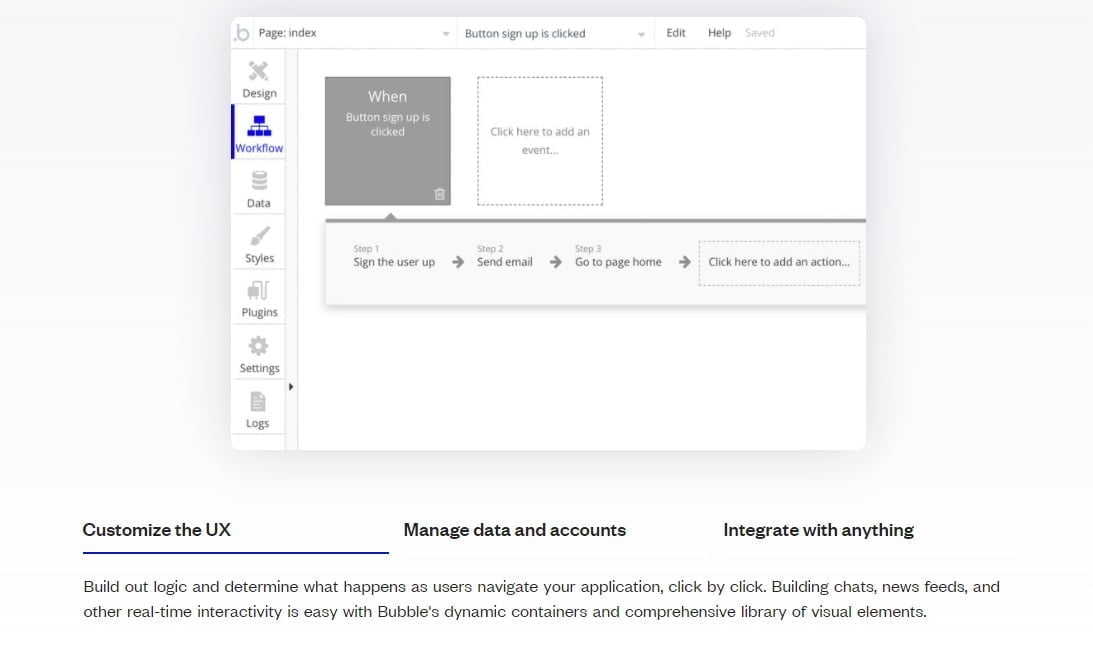Image resolution: width=1093 pixels, height=661 pixels.
Task: Click here to add an action
Action: click(x=779, y=262)
